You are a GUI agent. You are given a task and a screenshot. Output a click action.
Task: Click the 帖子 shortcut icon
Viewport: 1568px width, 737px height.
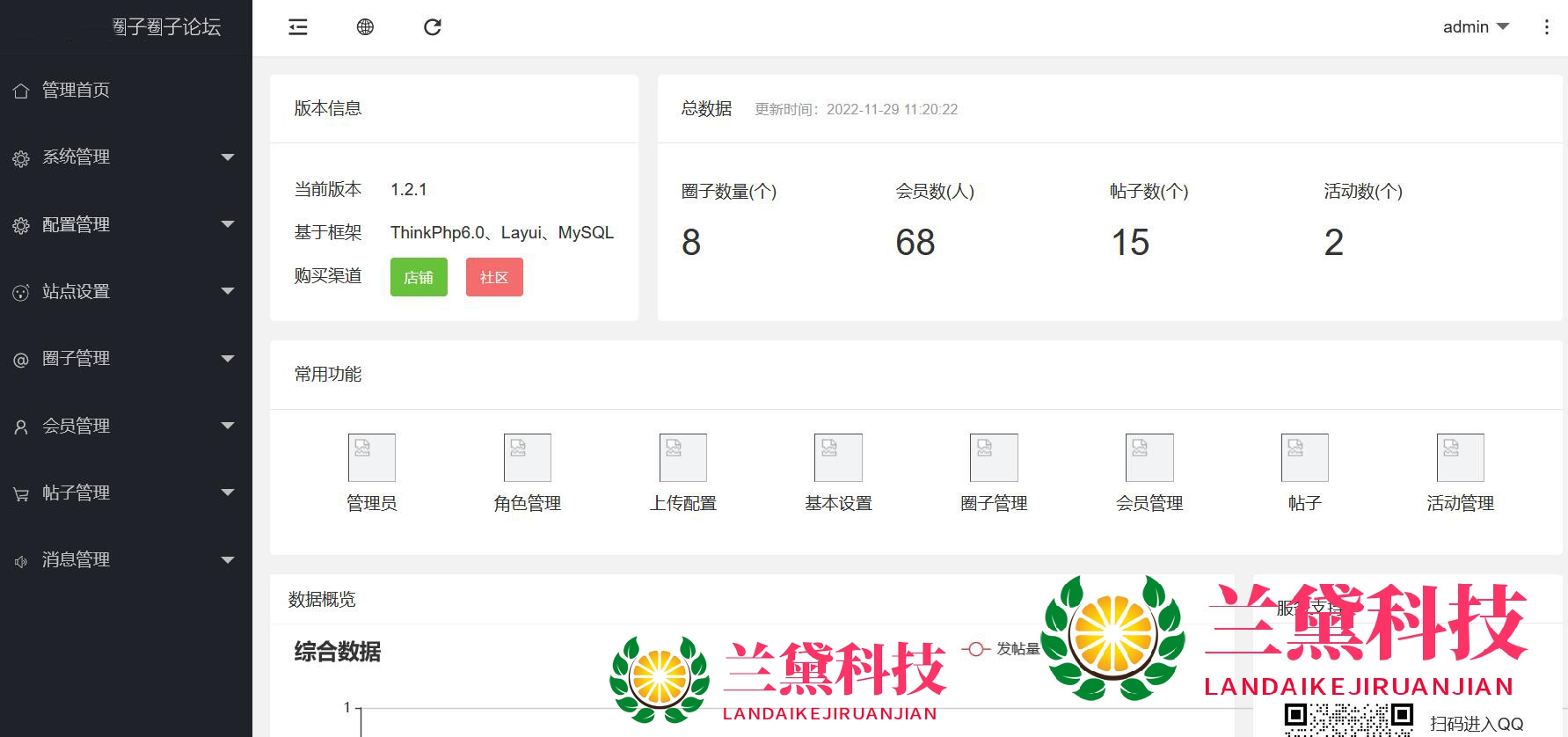[x=1304, y=457]
